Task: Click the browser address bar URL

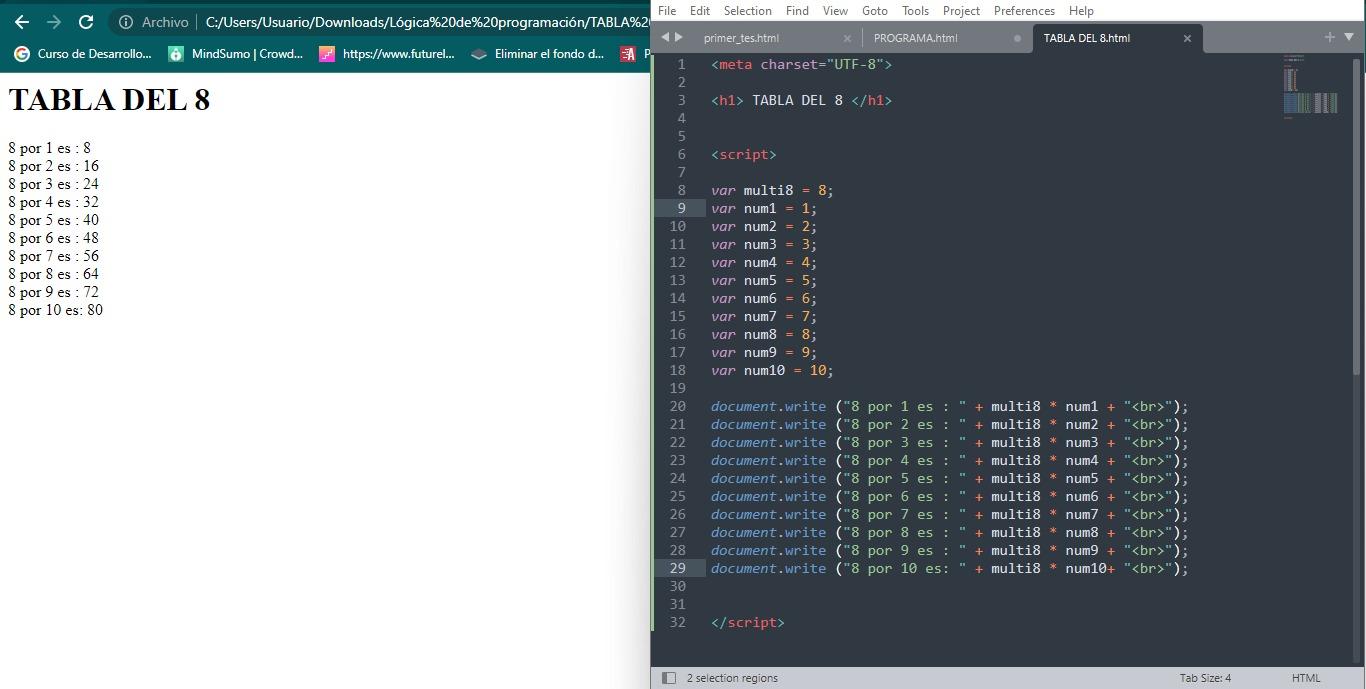Action: click(x=428, y=21)
